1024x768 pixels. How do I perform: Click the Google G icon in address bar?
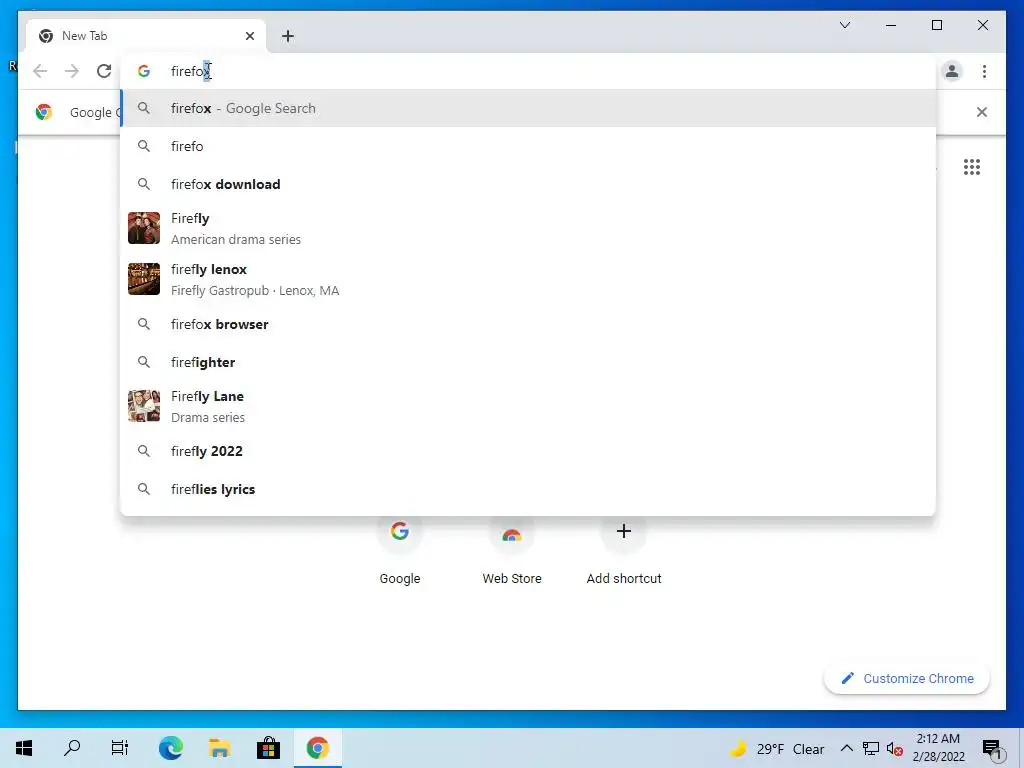pos(144,71)
